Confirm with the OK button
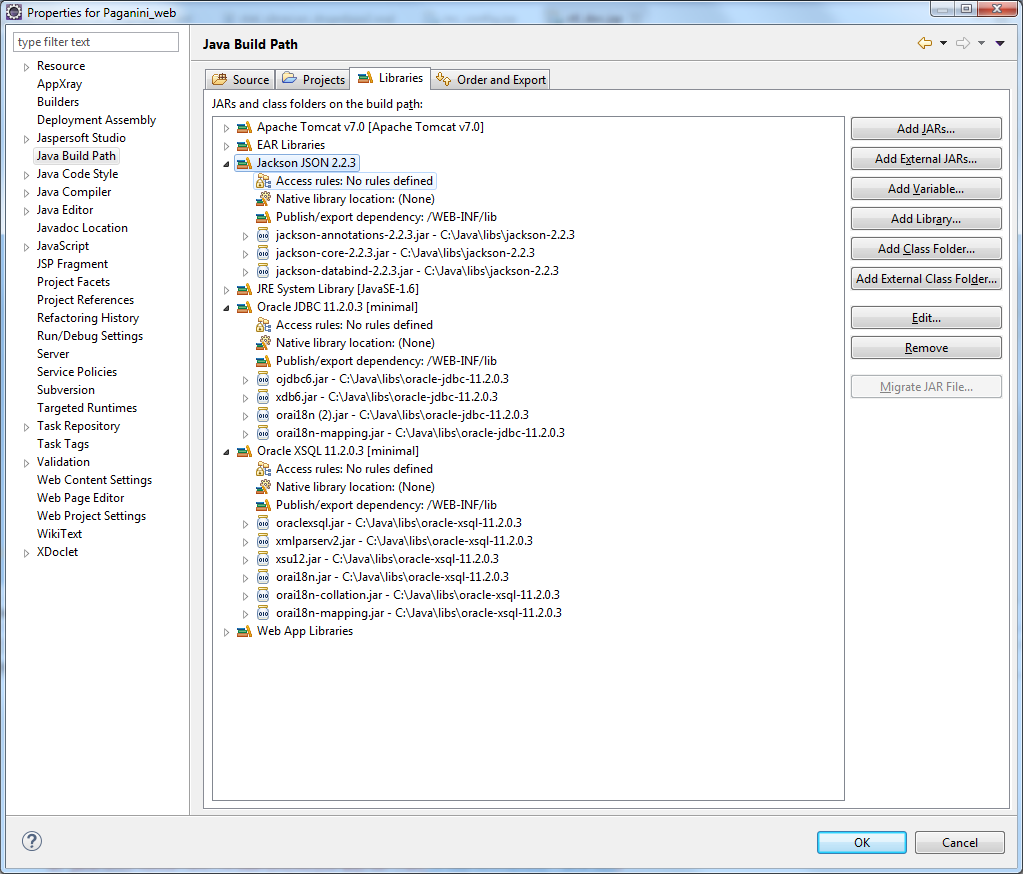1023x874 pixels. [861, 842]
